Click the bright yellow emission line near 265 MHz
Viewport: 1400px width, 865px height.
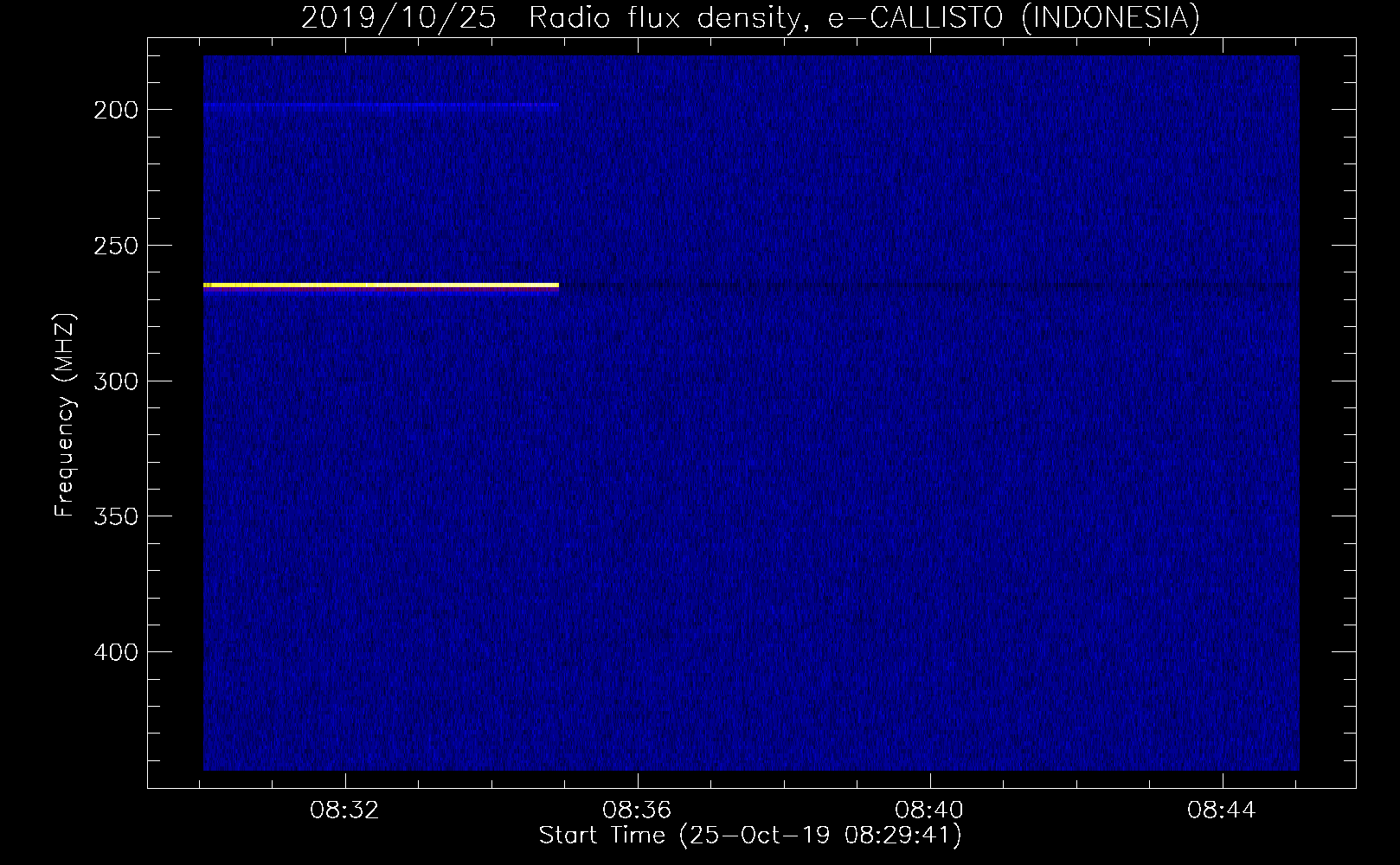point(381,285)
